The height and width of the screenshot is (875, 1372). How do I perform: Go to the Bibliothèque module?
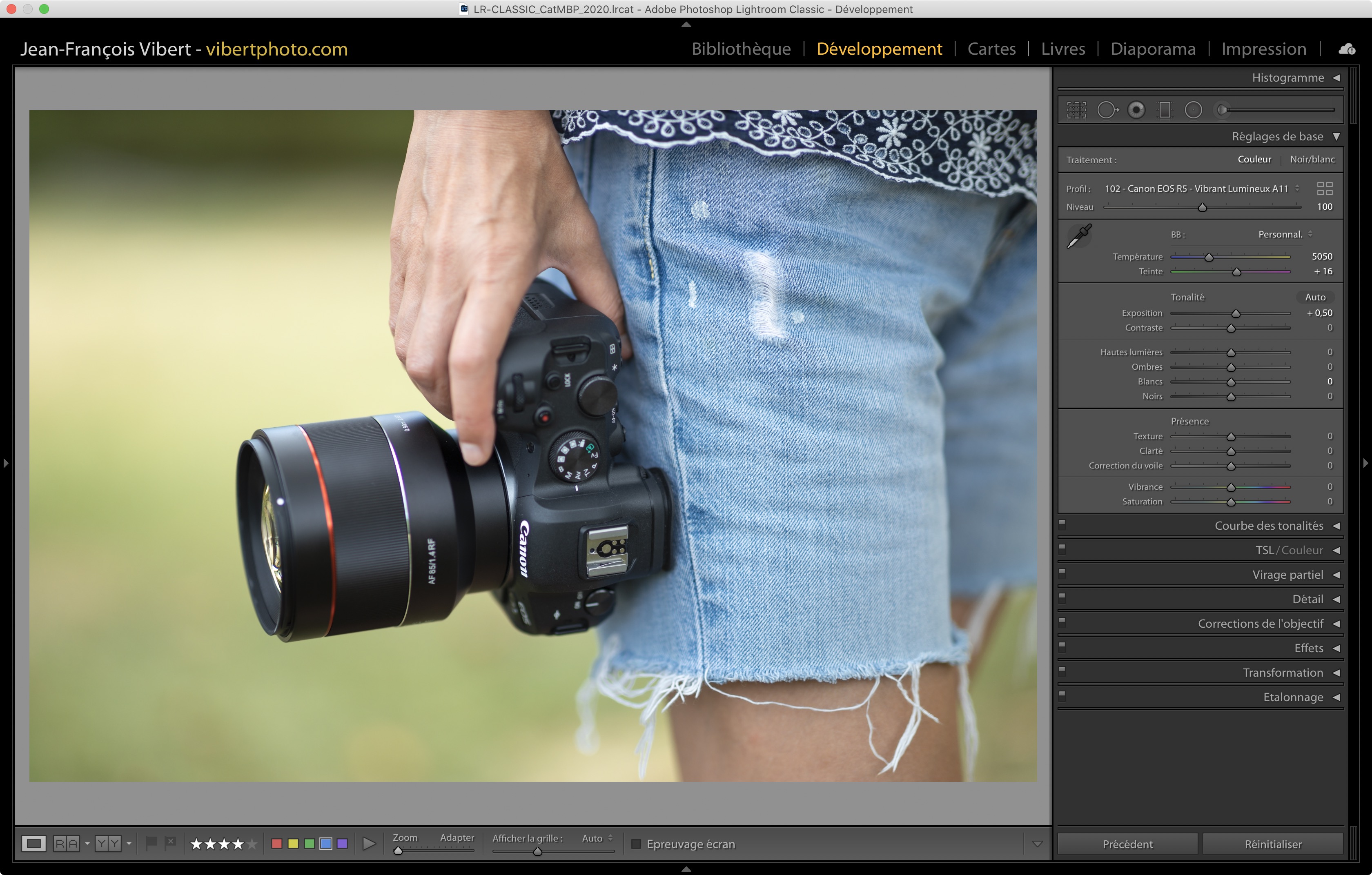741,49
